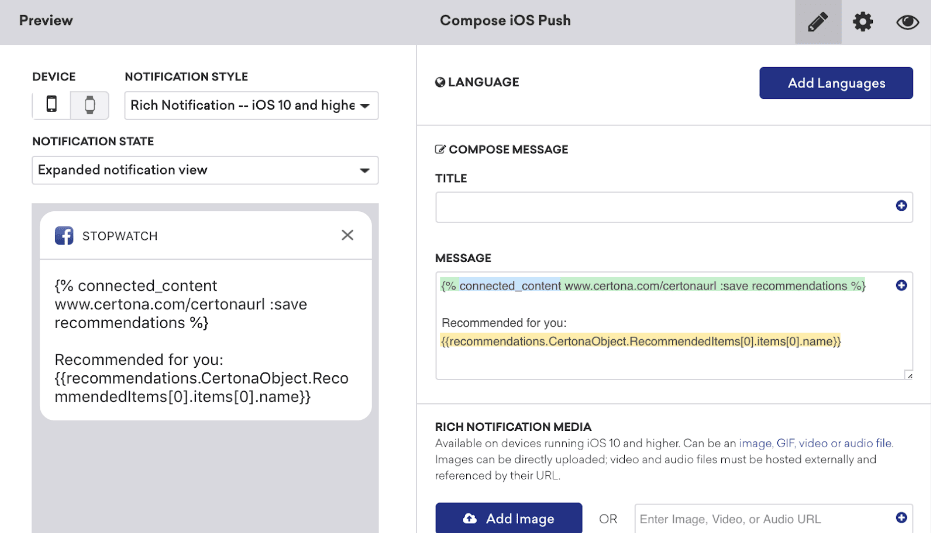Click the Add Languages button

coord(836,83)
